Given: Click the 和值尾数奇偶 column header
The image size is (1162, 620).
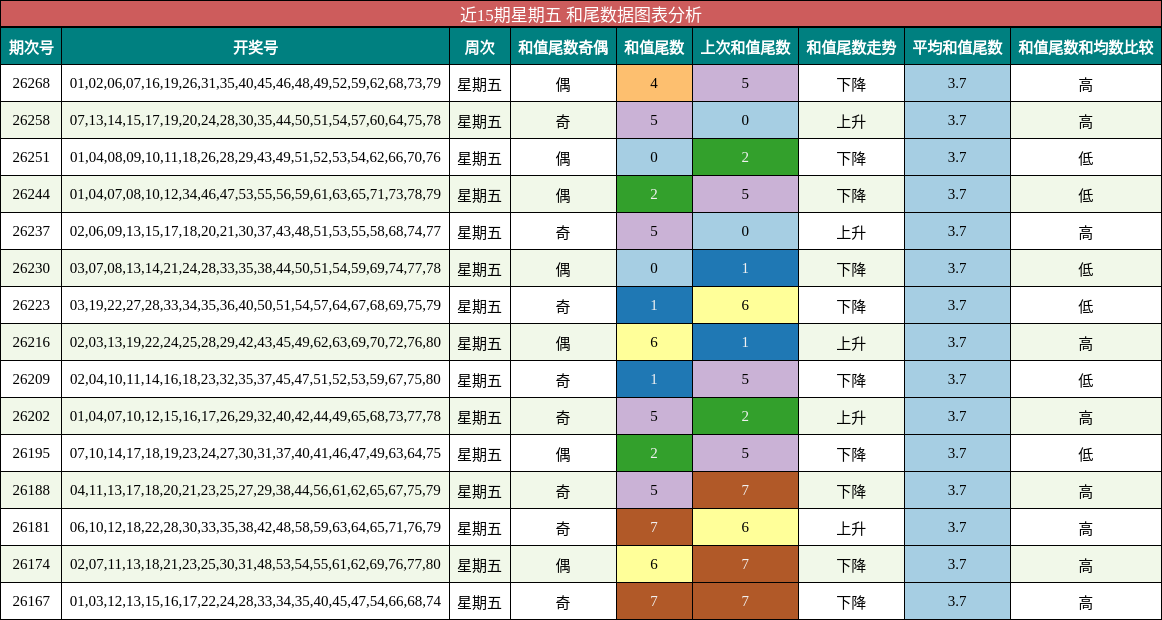Looking at the screenshot, I should pos(563,47).
